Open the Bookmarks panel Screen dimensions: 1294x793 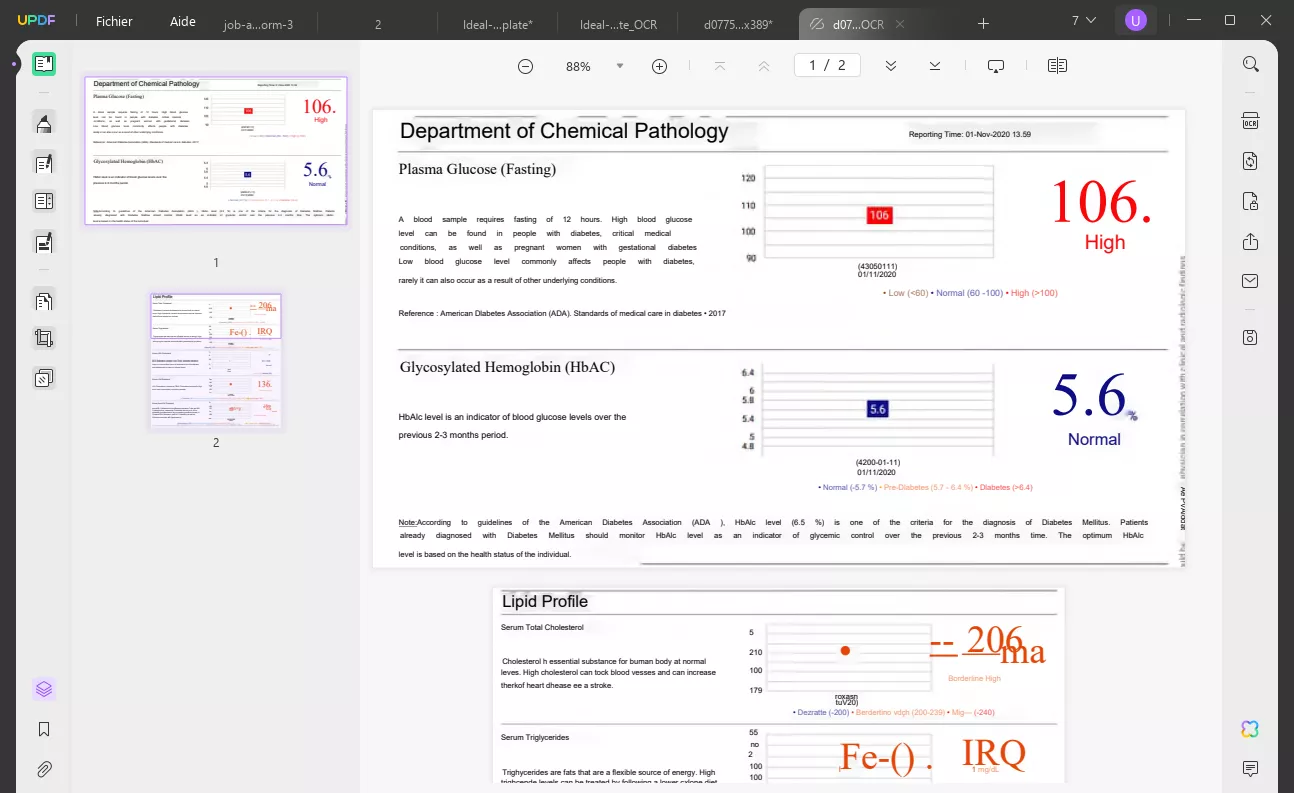click(44, 729)
